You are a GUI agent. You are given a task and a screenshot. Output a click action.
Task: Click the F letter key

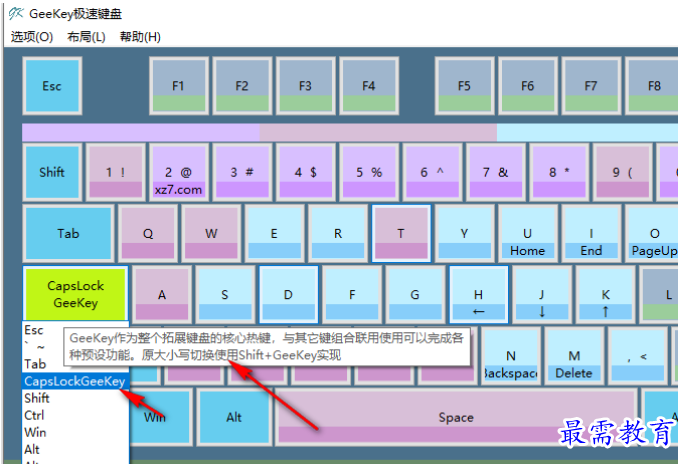click(x=352, y=294)
